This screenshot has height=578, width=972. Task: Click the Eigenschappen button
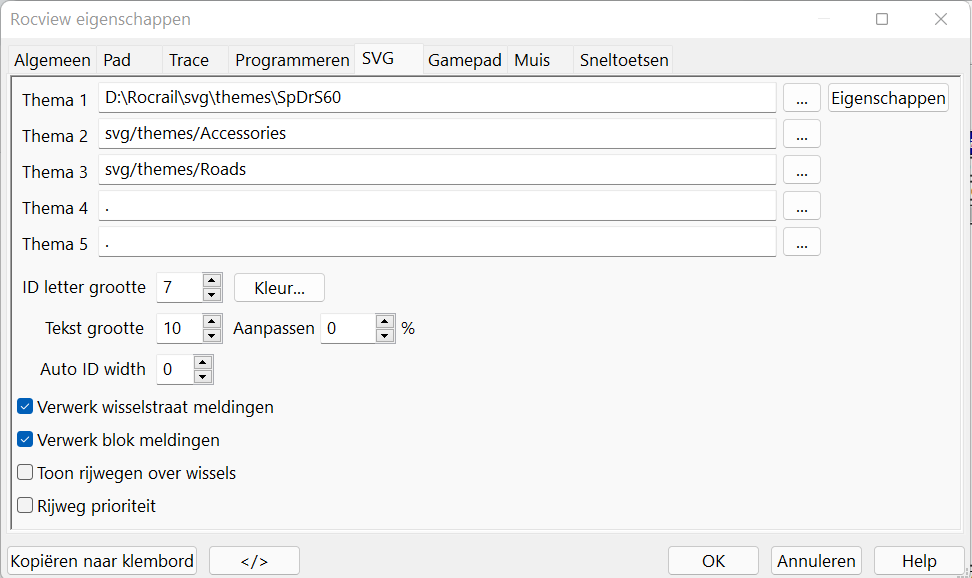[888, 98]
